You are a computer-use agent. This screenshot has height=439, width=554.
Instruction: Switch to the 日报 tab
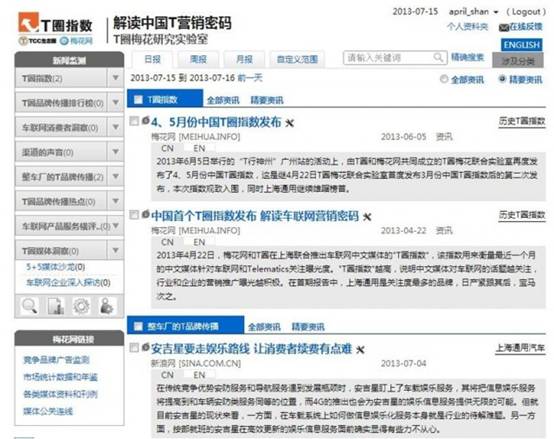point(152,59)
